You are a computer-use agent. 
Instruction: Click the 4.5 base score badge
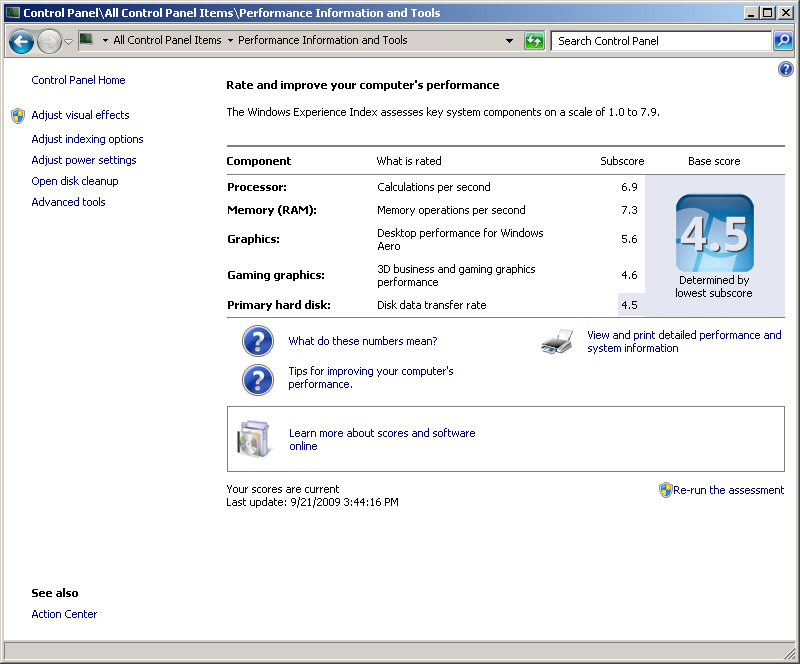point(714,234)
